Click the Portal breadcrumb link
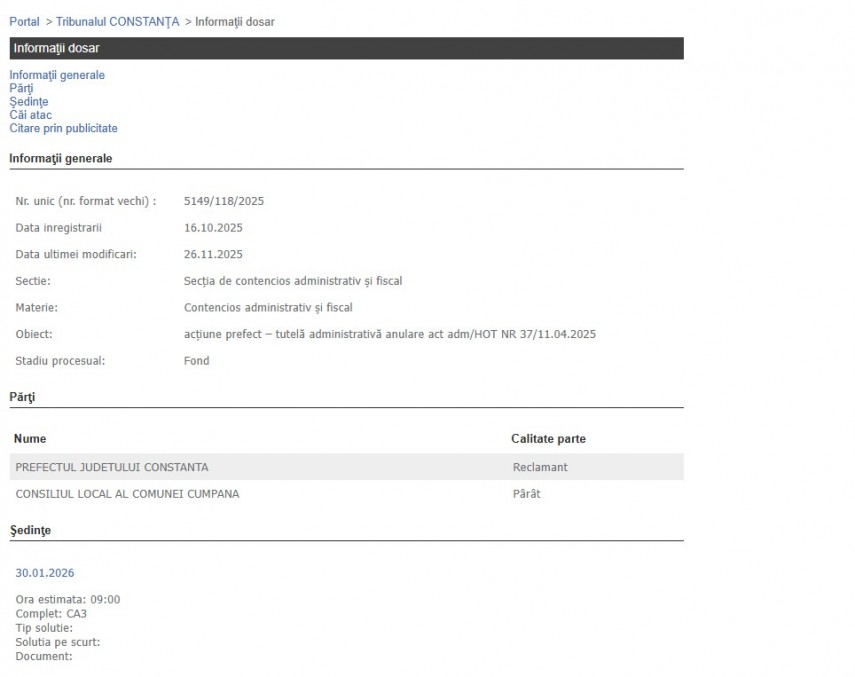855x677 pixels. point(24,21)
